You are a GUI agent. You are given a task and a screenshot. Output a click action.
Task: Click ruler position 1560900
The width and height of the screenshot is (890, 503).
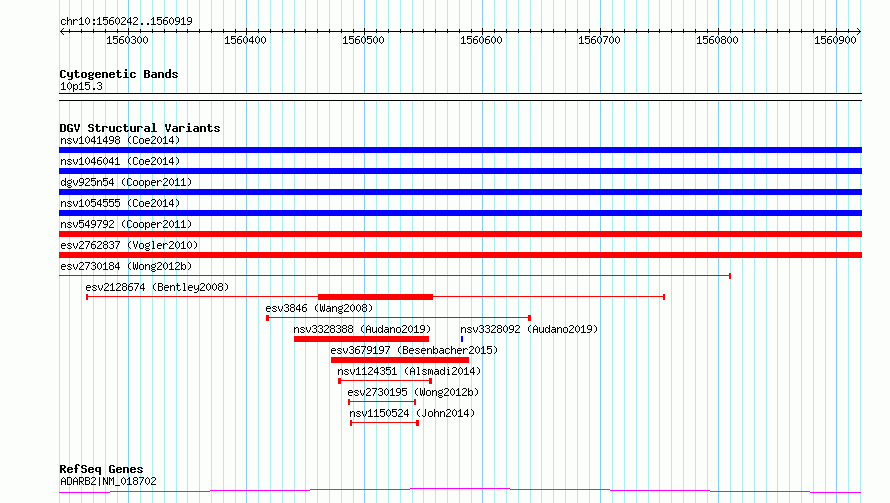tap(836, 40)
